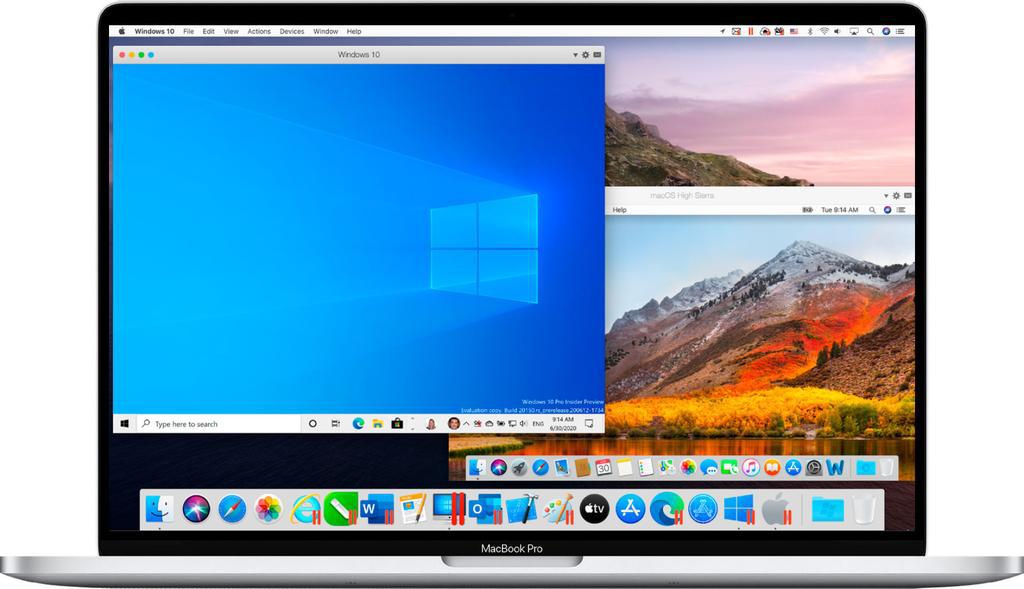Viewport: 1024px width, 589px height.
Task: Launch Internet Explorer from the large Dock
Action: click(x=305, y=509)
